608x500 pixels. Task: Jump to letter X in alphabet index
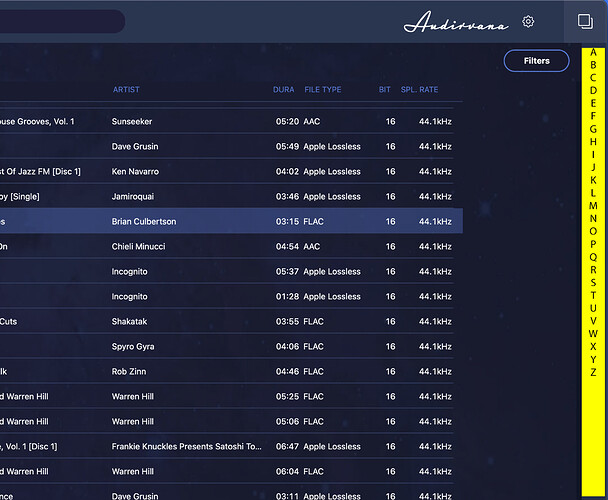593,346
